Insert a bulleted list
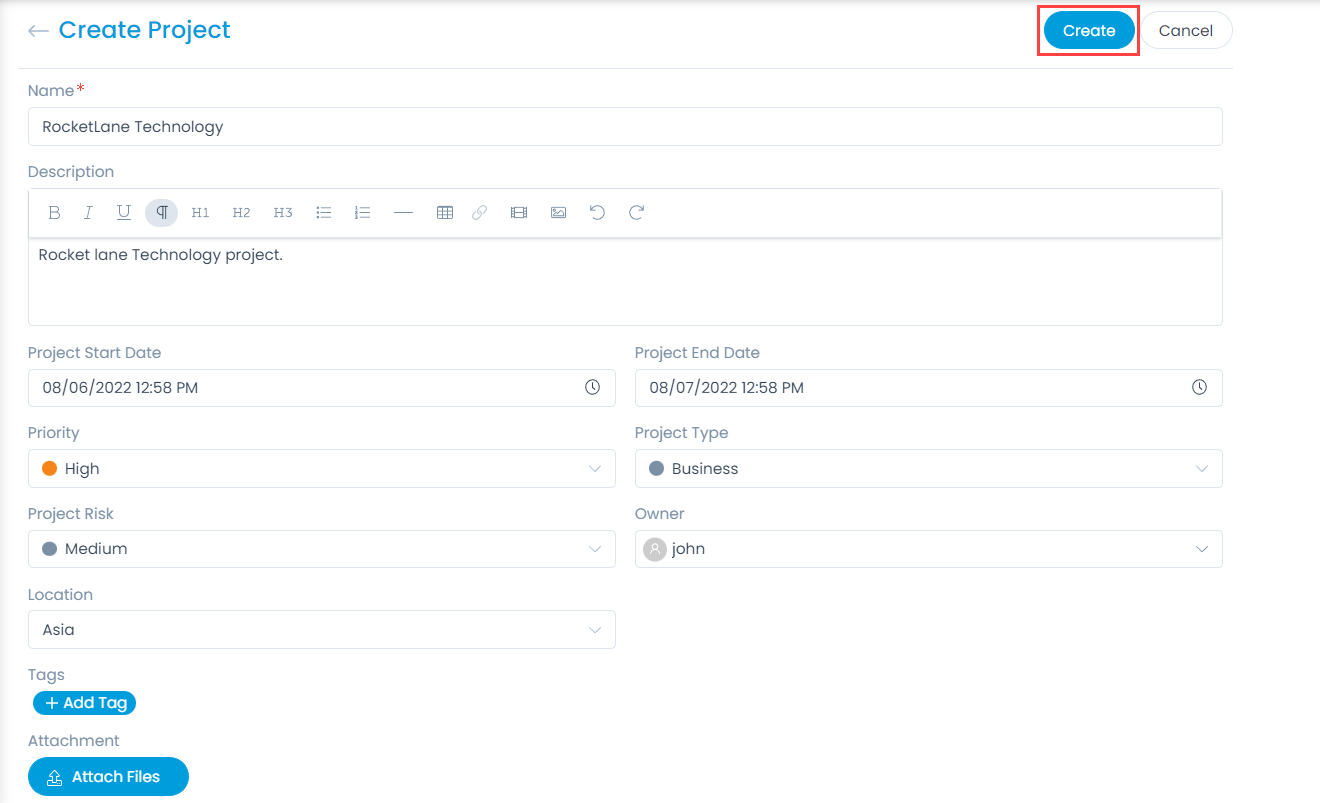Viewport: 1320px width, 803px height. coord(324,212)
